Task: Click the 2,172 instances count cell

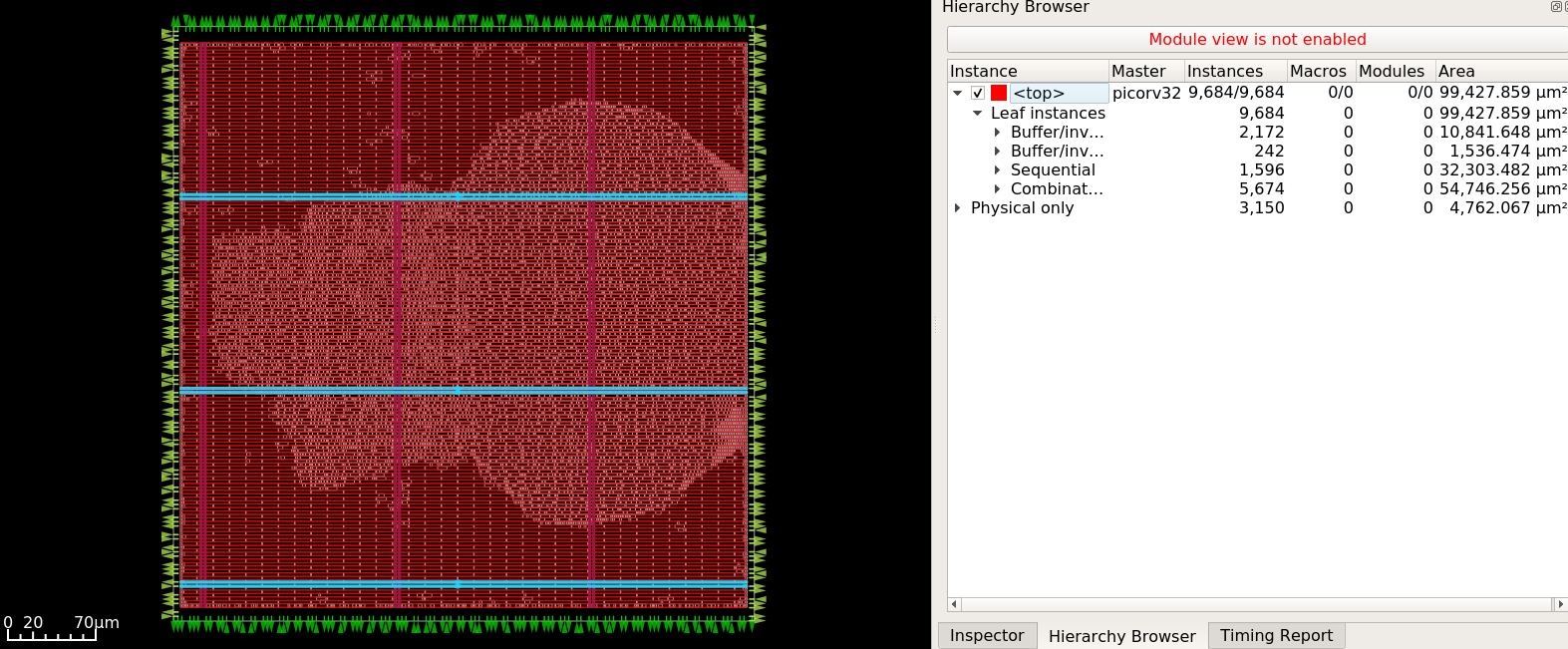Action: tap(1261, 132)
